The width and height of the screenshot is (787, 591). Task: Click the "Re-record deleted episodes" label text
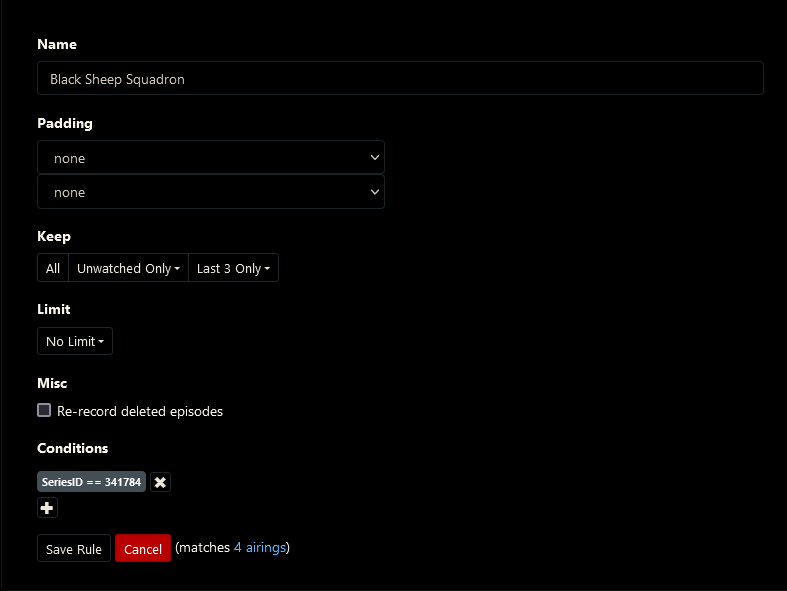tap(140, 411)
